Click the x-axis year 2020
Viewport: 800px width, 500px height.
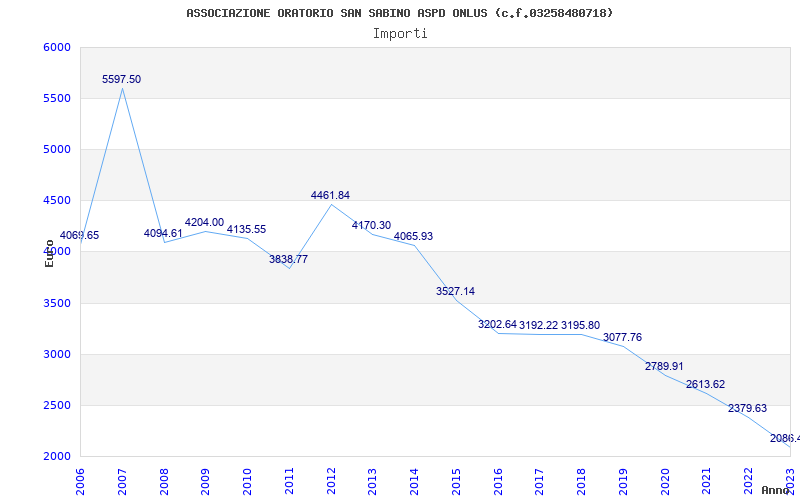click(665, 482)
